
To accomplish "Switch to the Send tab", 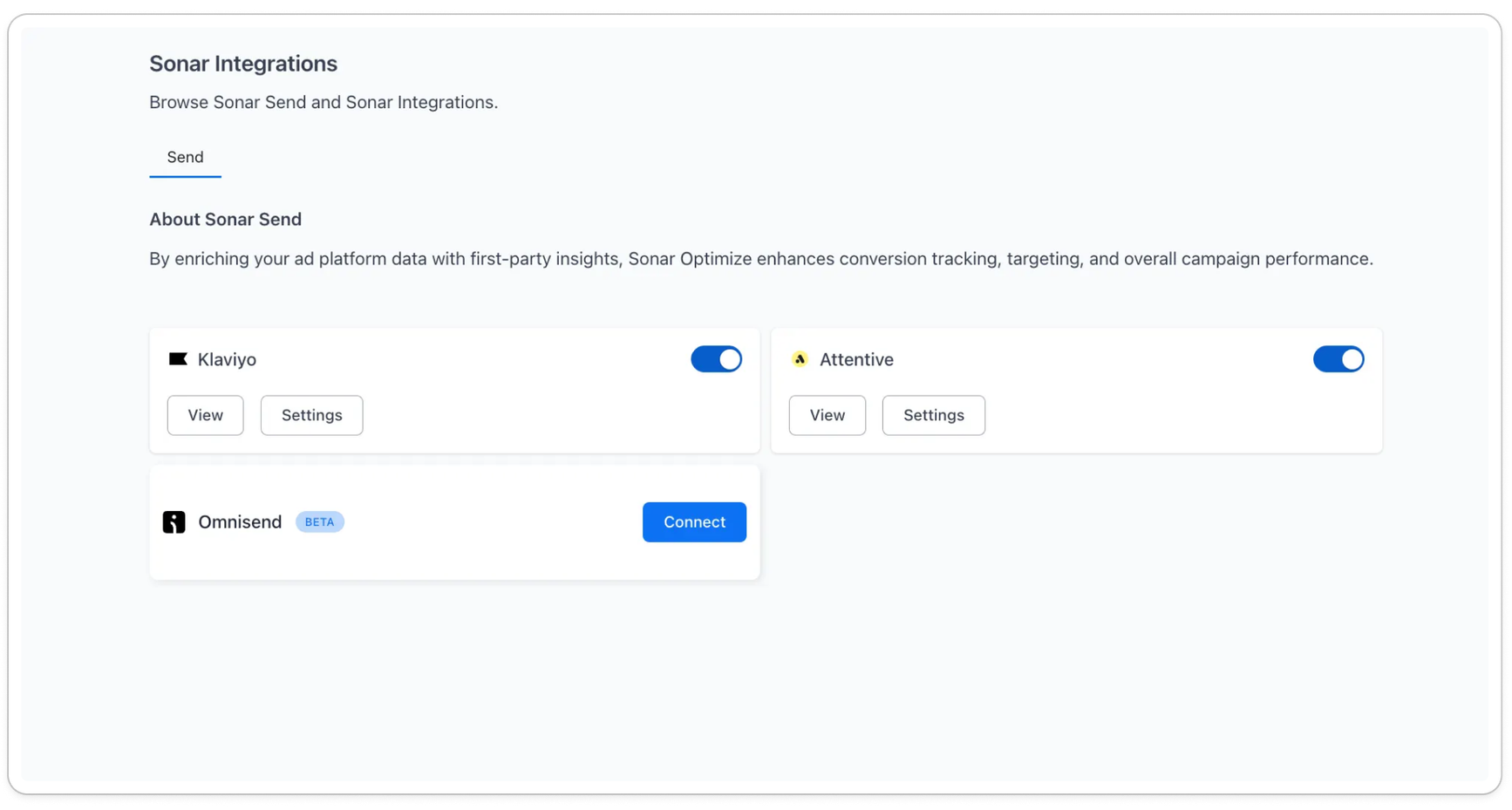I will (185, 158).
